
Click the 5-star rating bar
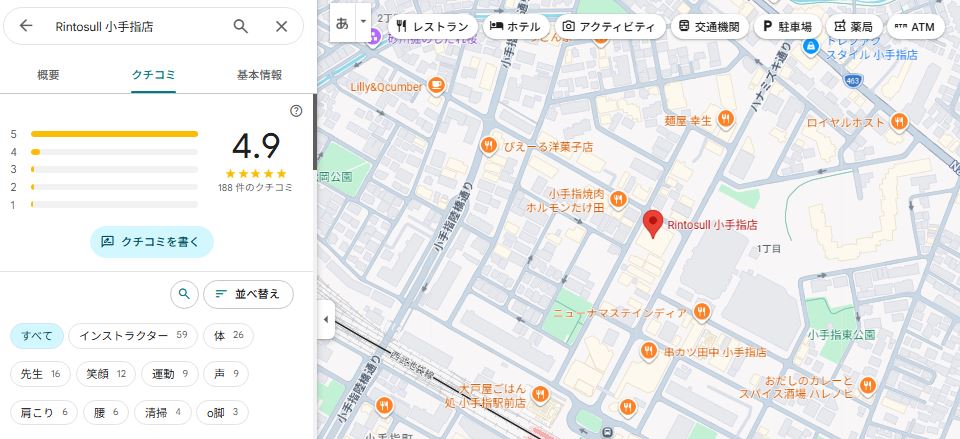click(114, 133)
